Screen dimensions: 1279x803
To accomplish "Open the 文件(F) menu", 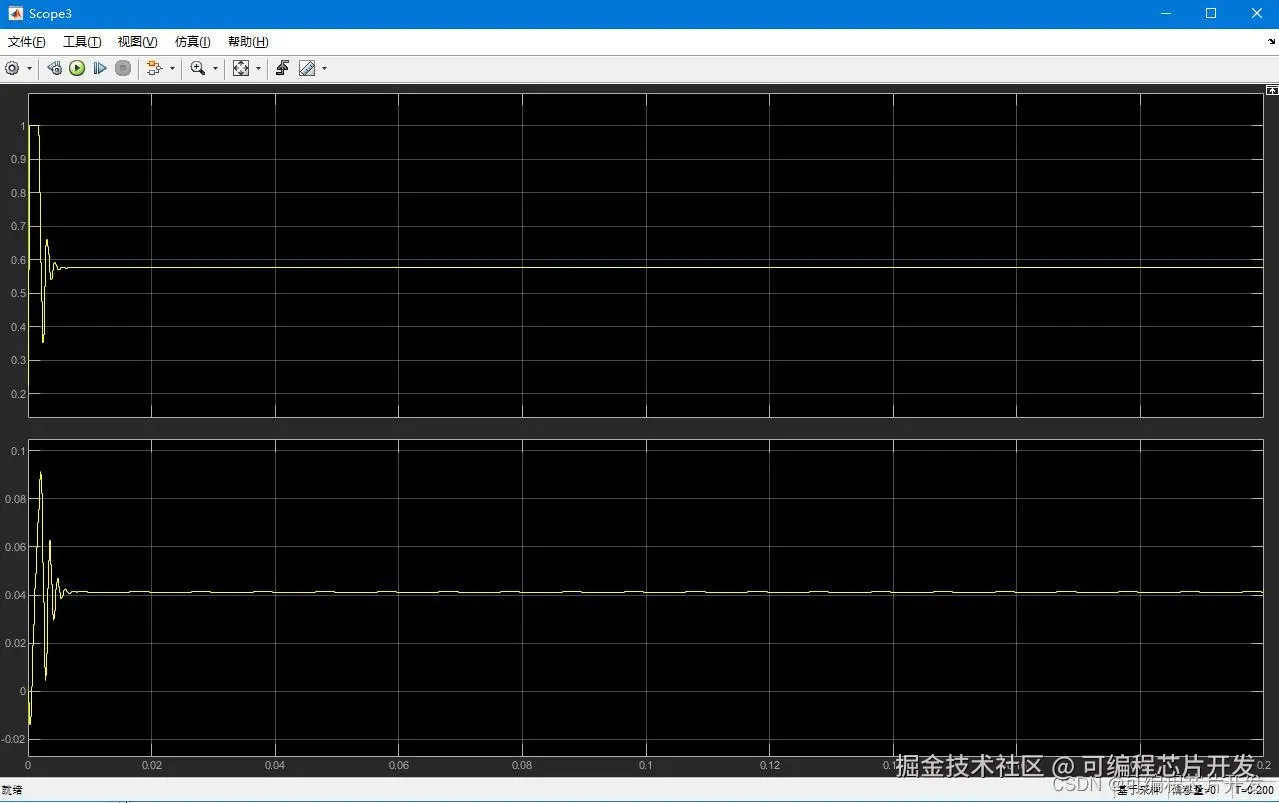I will tap(27, 41).
